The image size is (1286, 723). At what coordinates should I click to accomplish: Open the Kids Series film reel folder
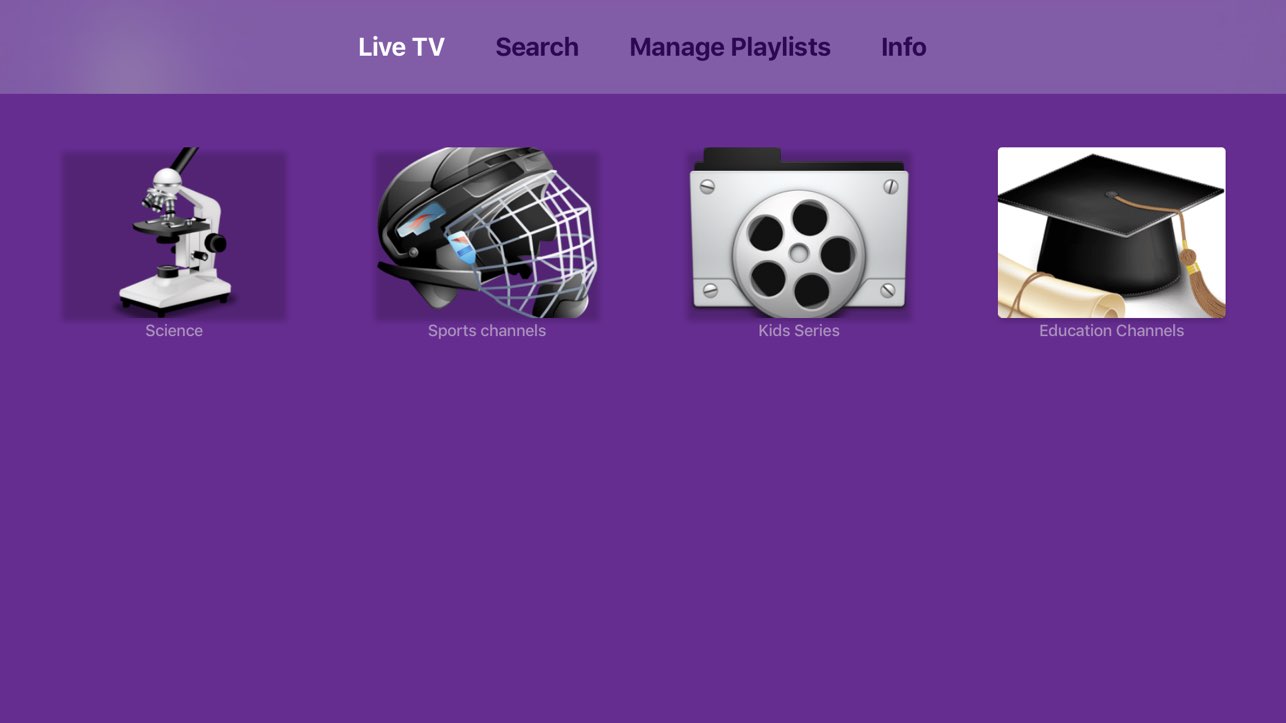coord(799,234)
